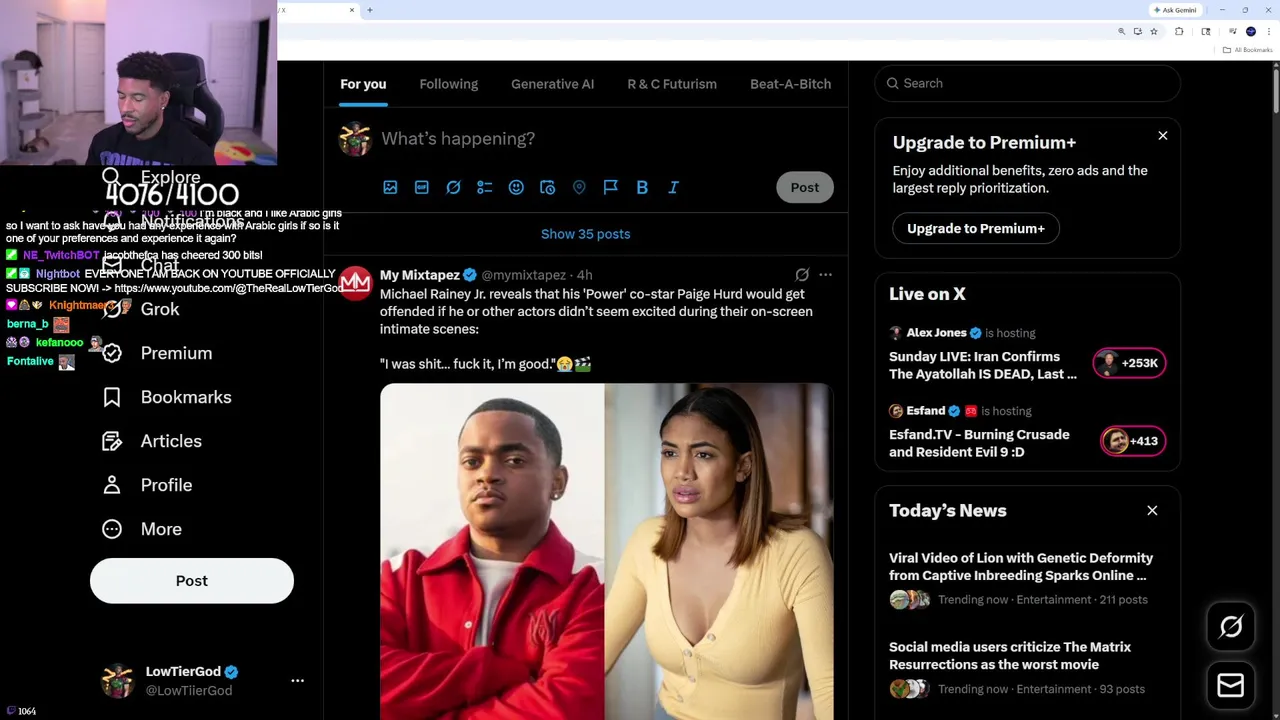1280x720 pixels.
Task: Click Show 35 posts link
Action: pos(586,234)
